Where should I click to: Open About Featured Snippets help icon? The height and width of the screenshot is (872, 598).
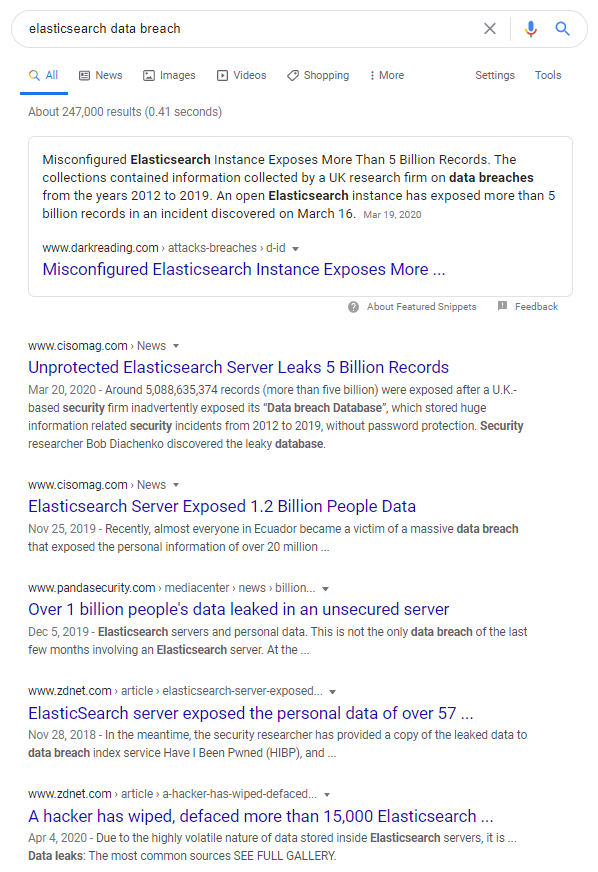(353, 307)
